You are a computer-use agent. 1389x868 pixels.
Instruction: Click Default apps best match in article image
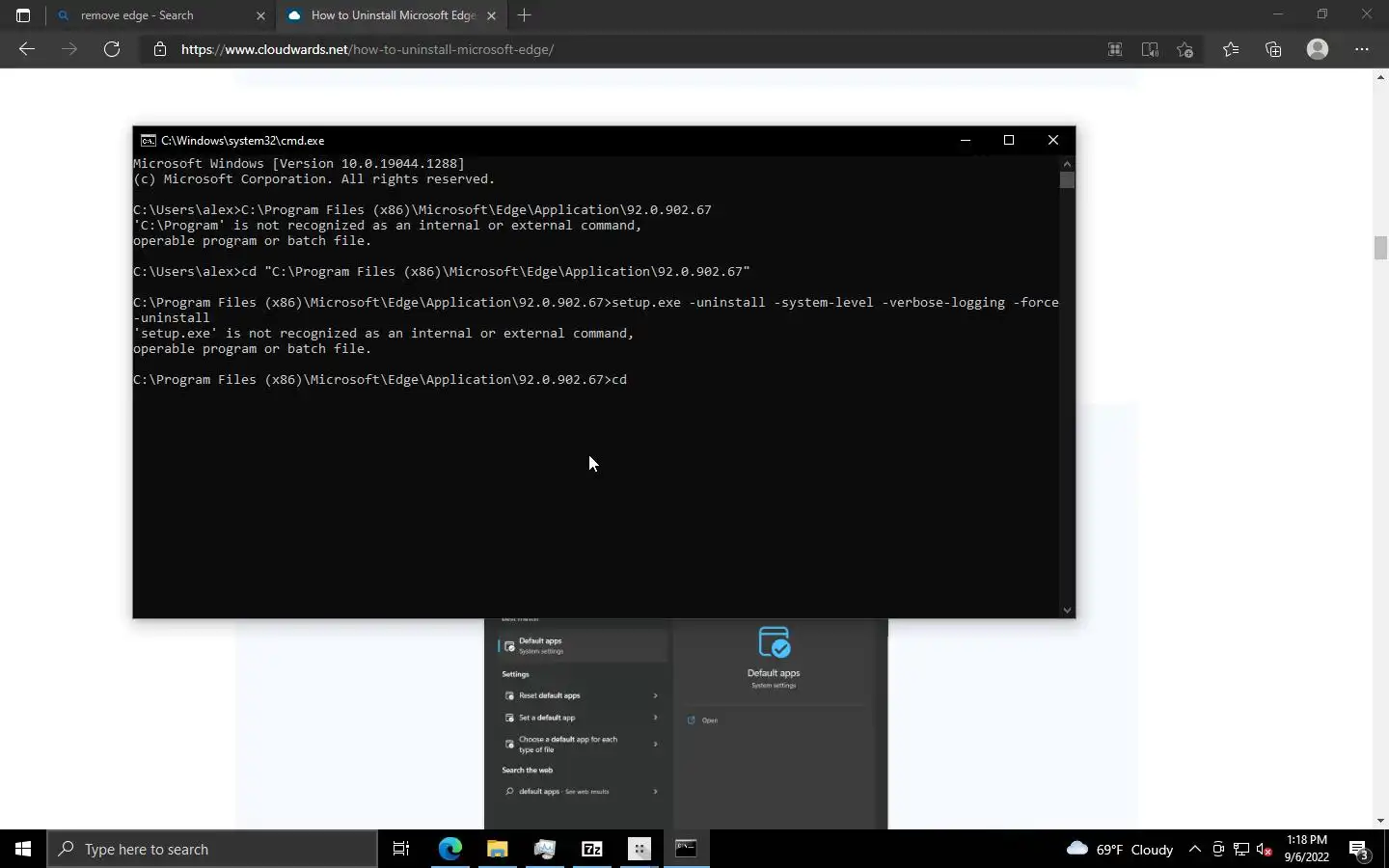coord(583,645)
